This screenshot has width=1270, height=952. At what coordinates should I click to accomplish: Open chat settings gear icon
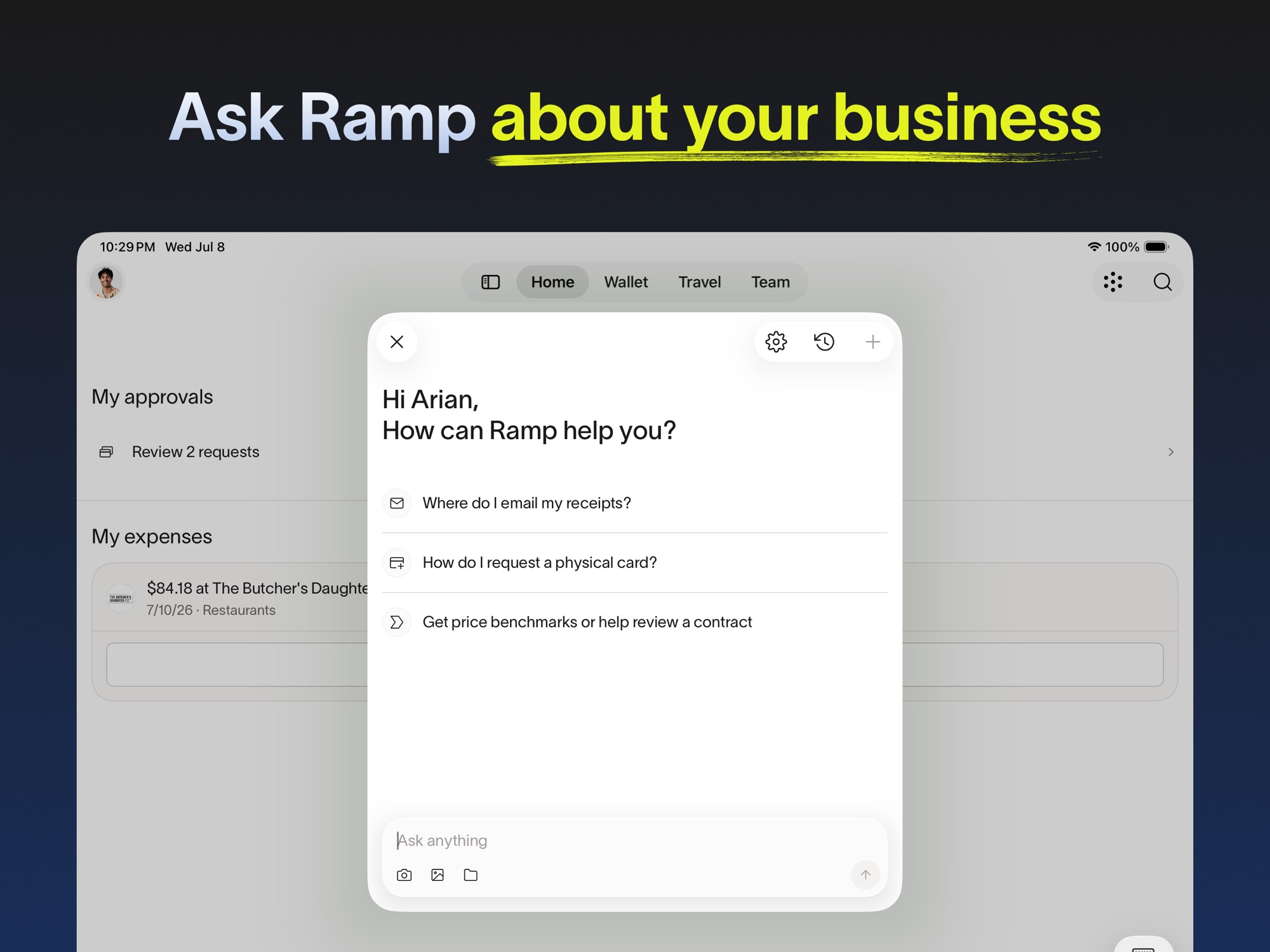[x=776, y=341]
